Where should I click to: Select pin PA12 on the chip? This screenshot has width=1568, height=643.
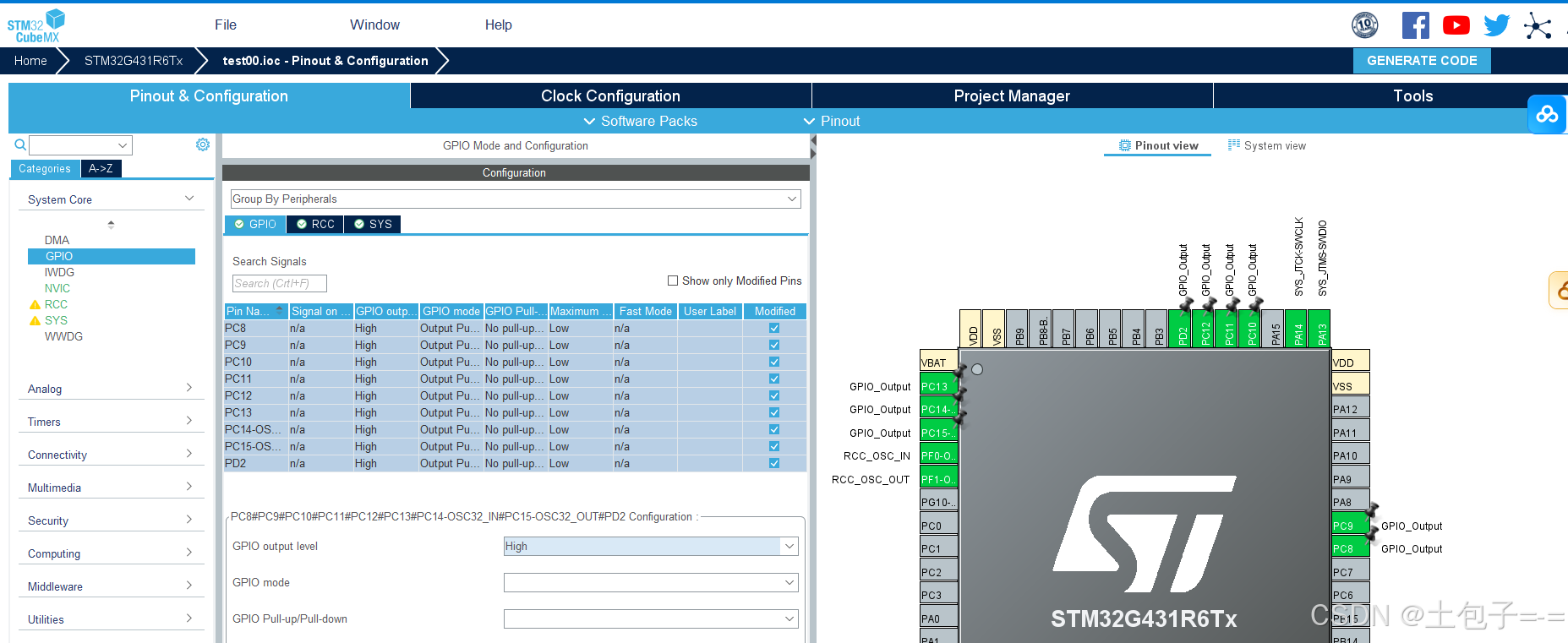click(x=1350, y=409)
